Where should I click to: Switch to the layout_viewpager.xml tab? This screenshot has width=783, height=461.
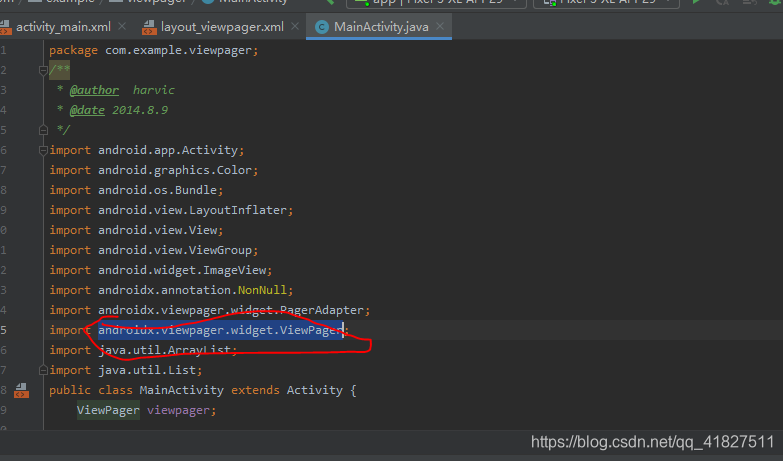point(222,27)
